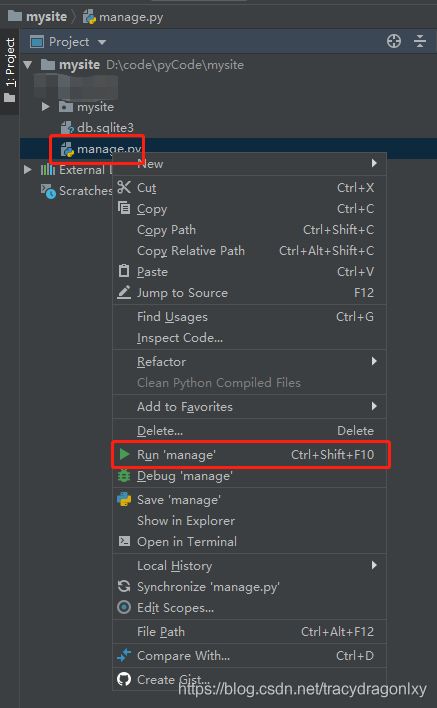Viewport: 437px width, 708px height.
Task: Click the 1: Project side tab
Action: click(9, 70)
